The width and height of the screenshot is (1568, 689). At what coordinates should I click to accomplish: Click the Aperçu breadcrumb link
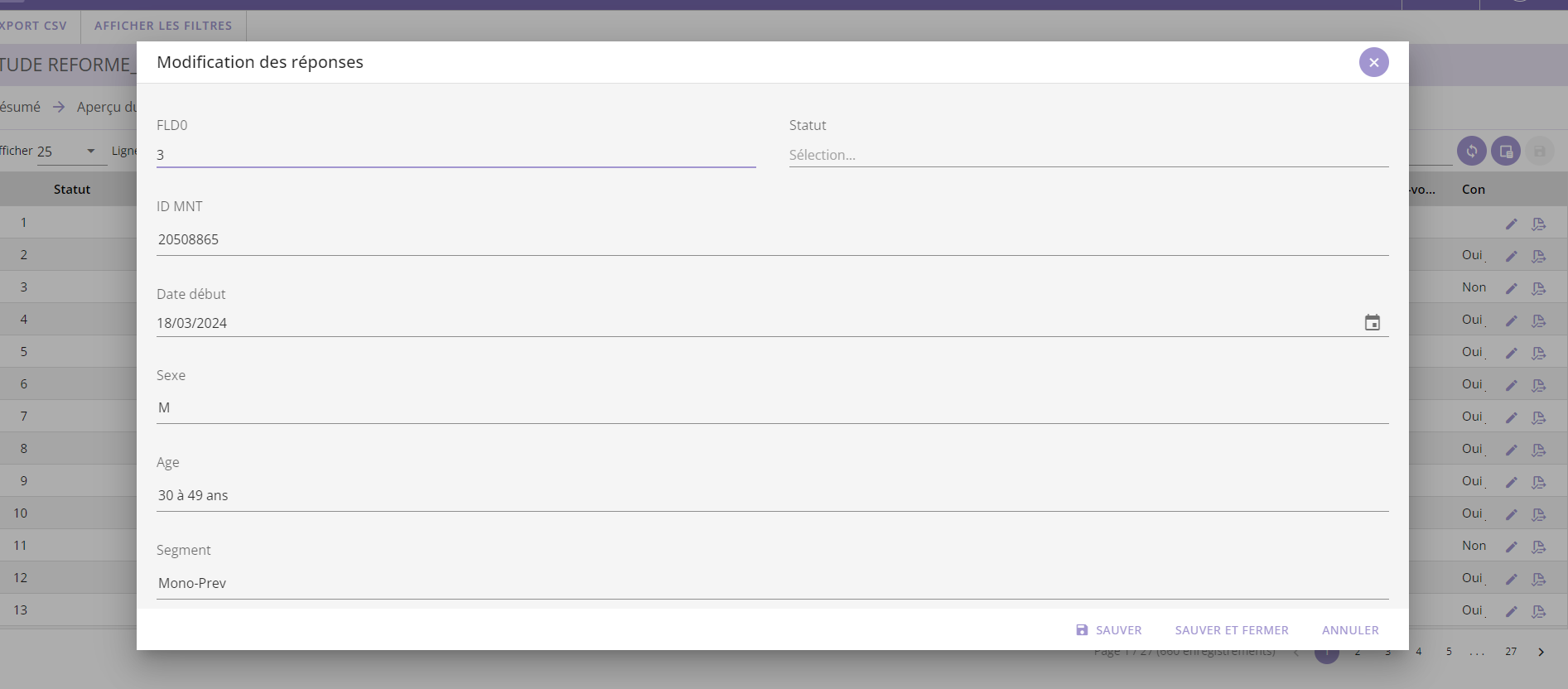click(x=106, y=107)
